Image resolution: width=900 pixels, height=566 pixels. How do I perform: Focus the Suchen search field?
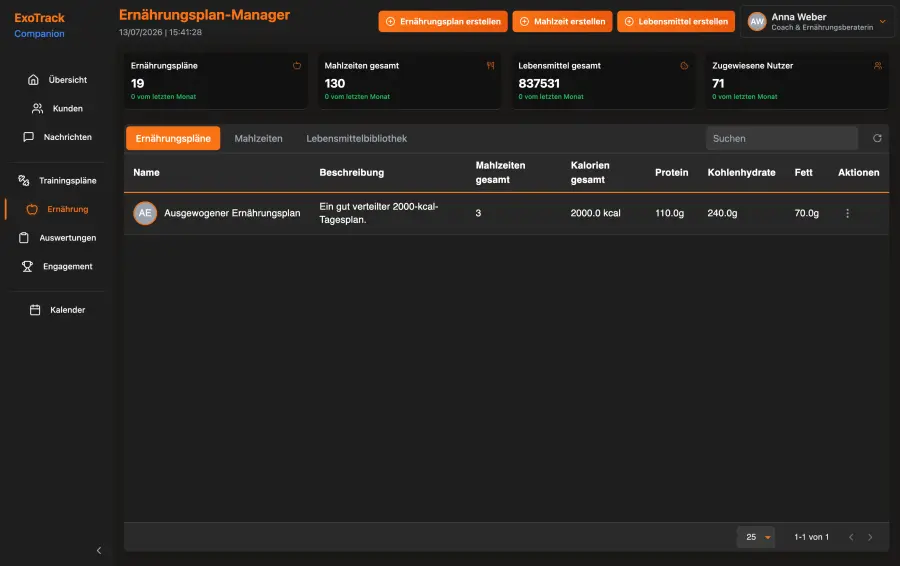coord(782,138)
